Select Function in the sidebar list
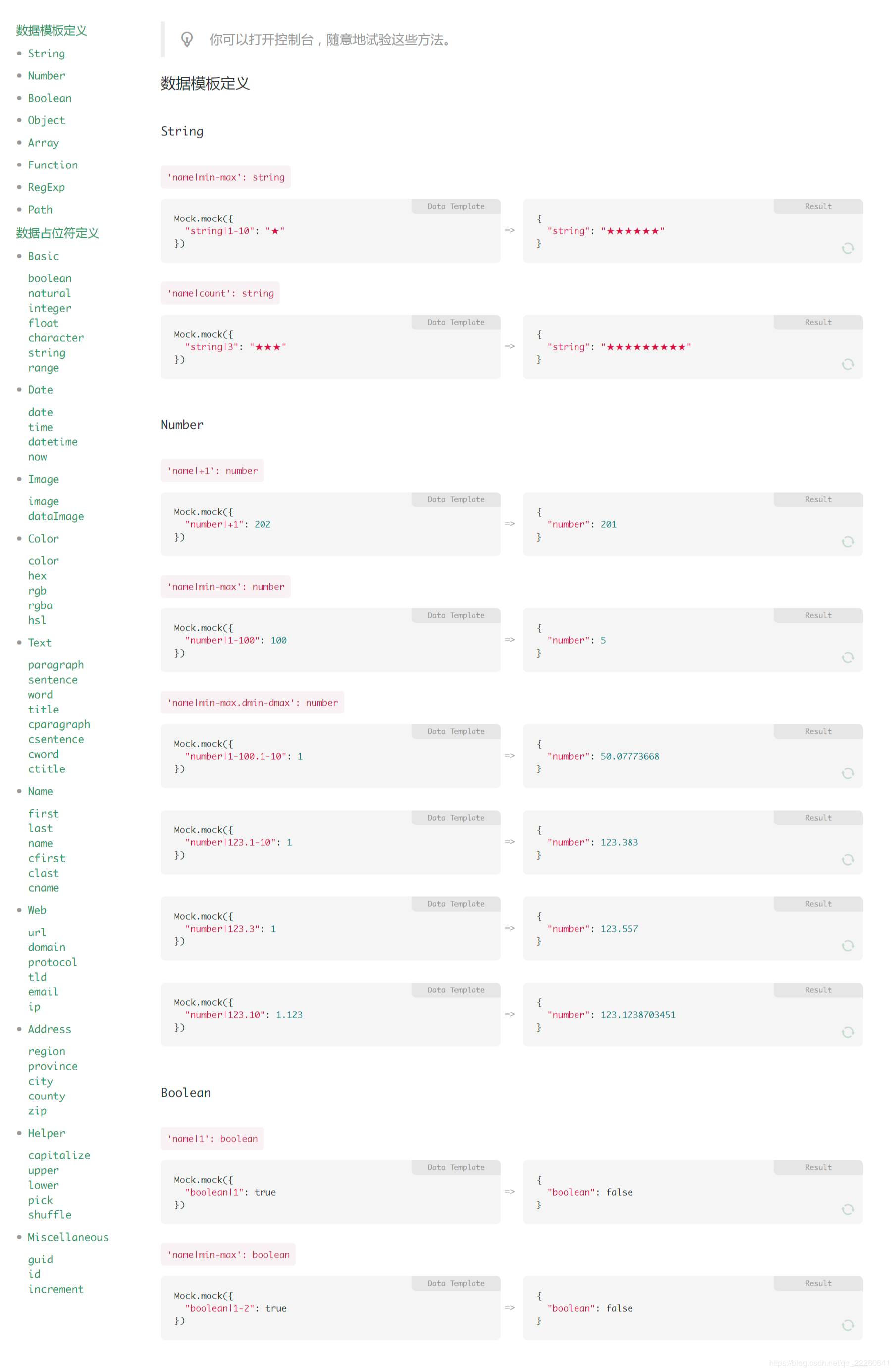 tap(53, 165)
